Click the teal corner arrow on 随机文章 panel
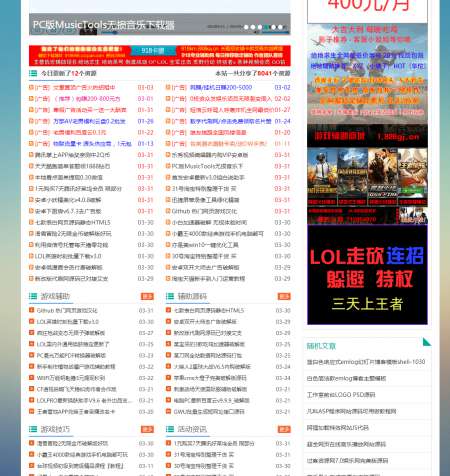 (x=427, y=342)
